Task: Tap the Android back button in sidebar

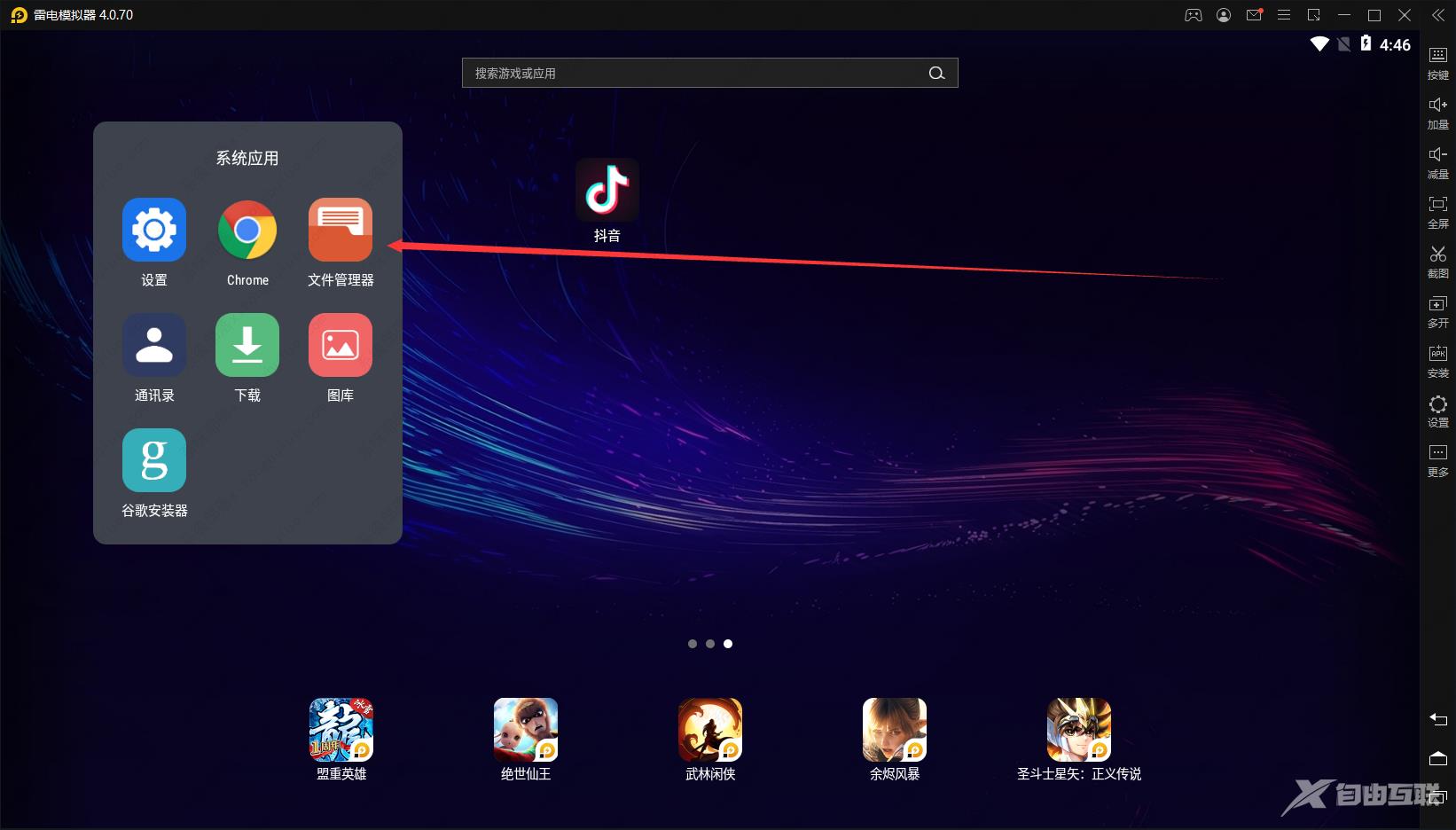Action: coord(1438,719)
